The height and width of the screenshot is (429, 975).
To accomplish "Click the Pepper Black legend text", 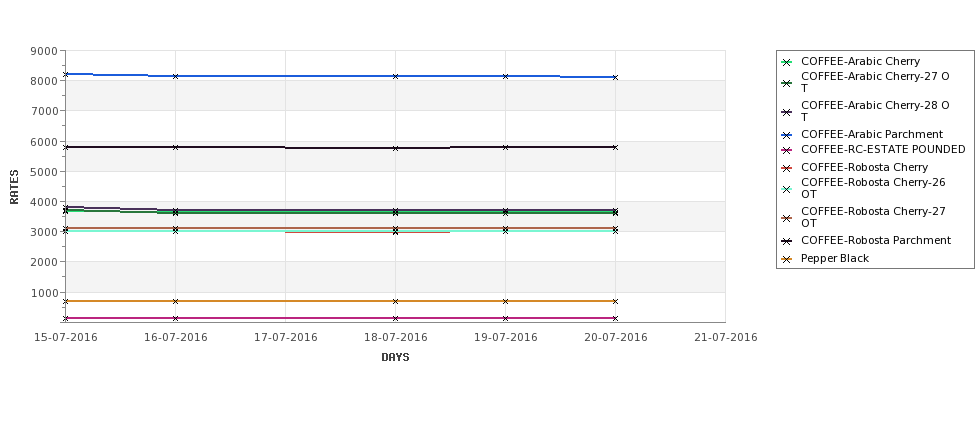I will coord(834,258).
